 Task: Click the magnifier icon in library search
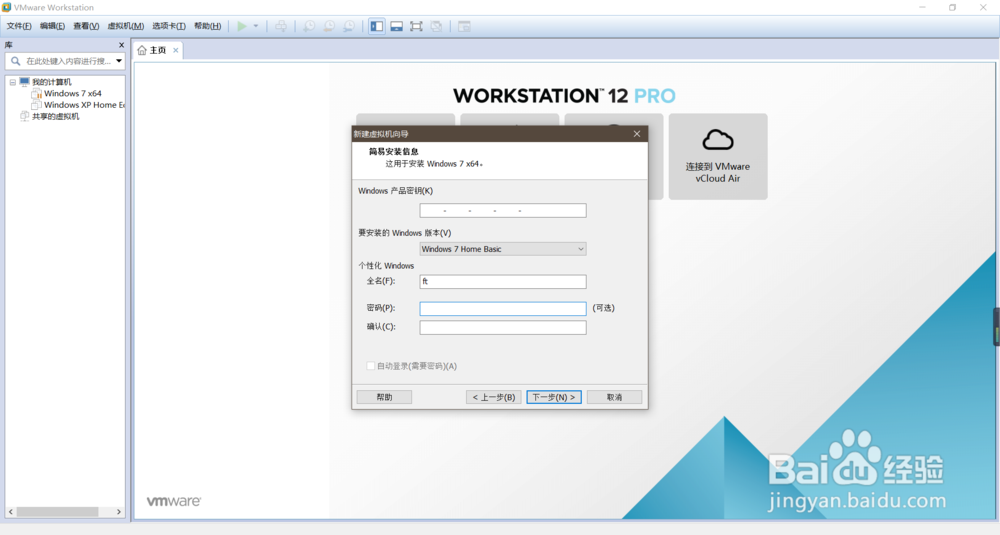16,61
